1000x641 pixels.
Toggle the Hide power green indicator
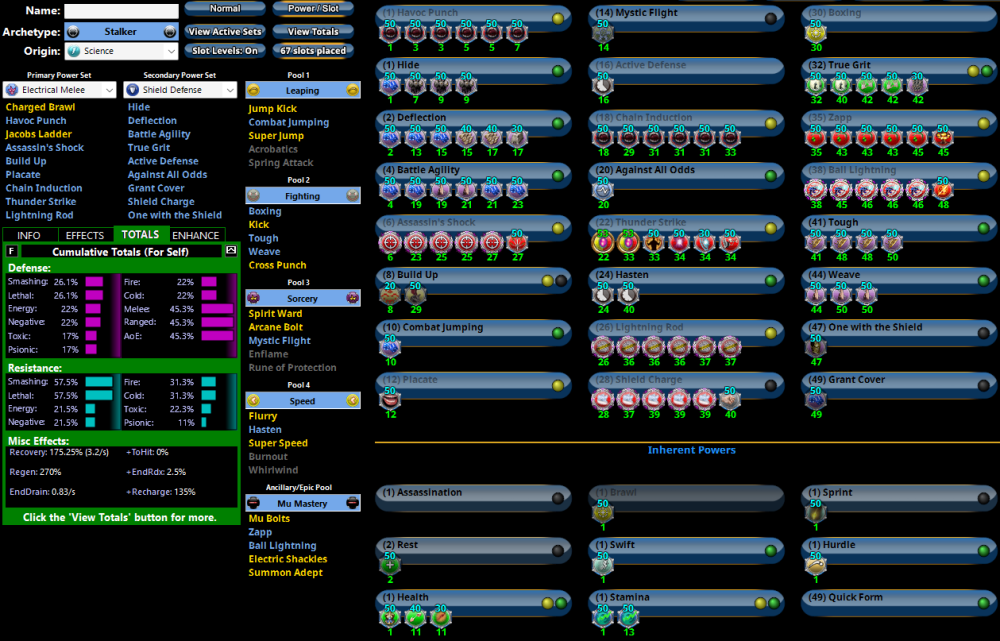(558, 71)
